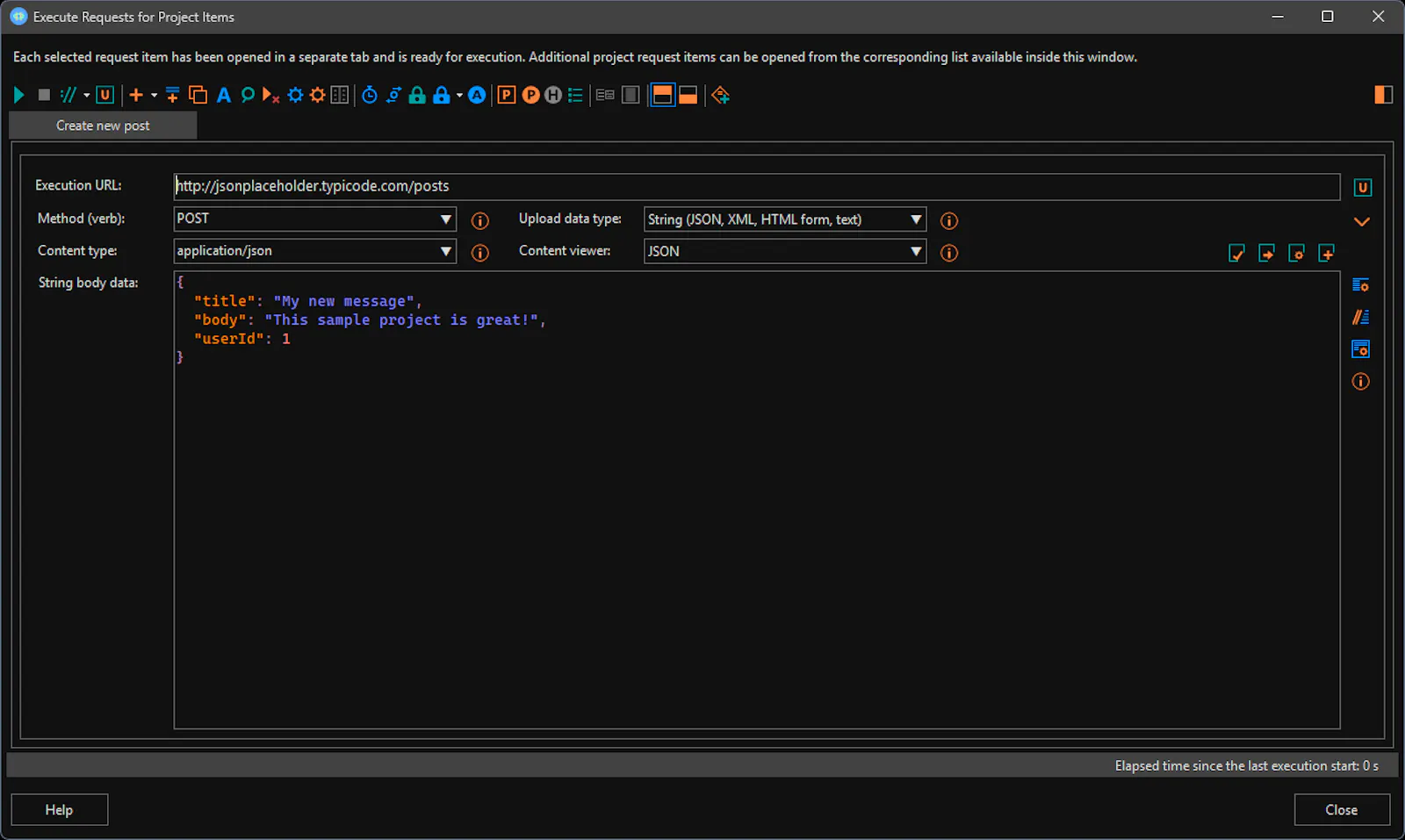Image resolution: width=1405 pixels, height=840 pixels.
Task: Toggle the selected top-pane orange layout button
Action: [x=663, y=95]
